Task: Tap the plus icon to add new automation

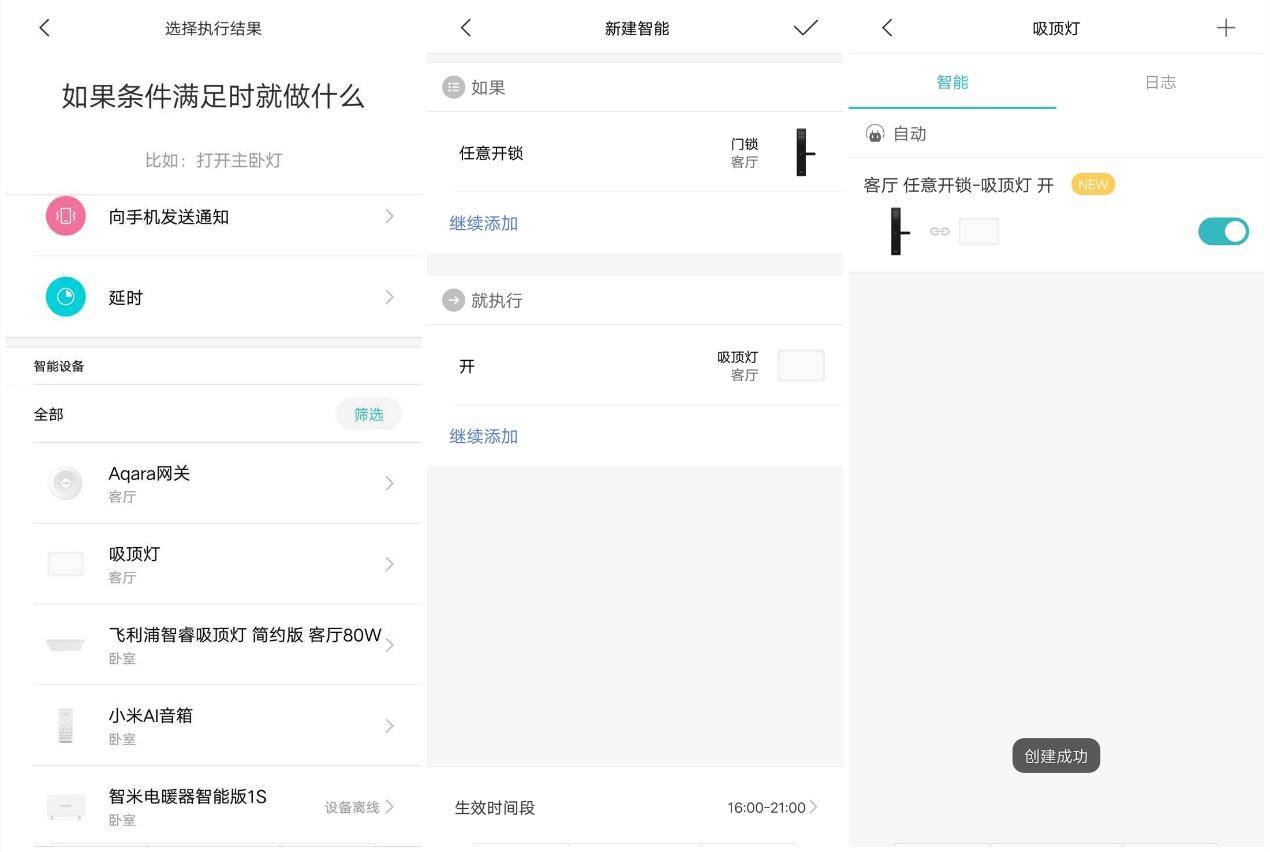Action: tap(1225, 27)
